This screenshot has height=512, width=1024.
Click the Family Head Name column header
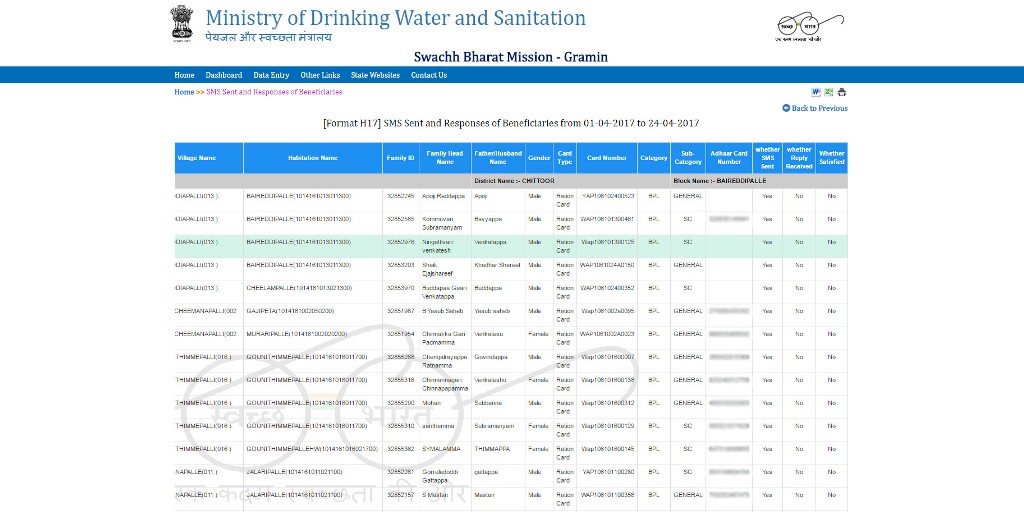(x=445, y=158)
